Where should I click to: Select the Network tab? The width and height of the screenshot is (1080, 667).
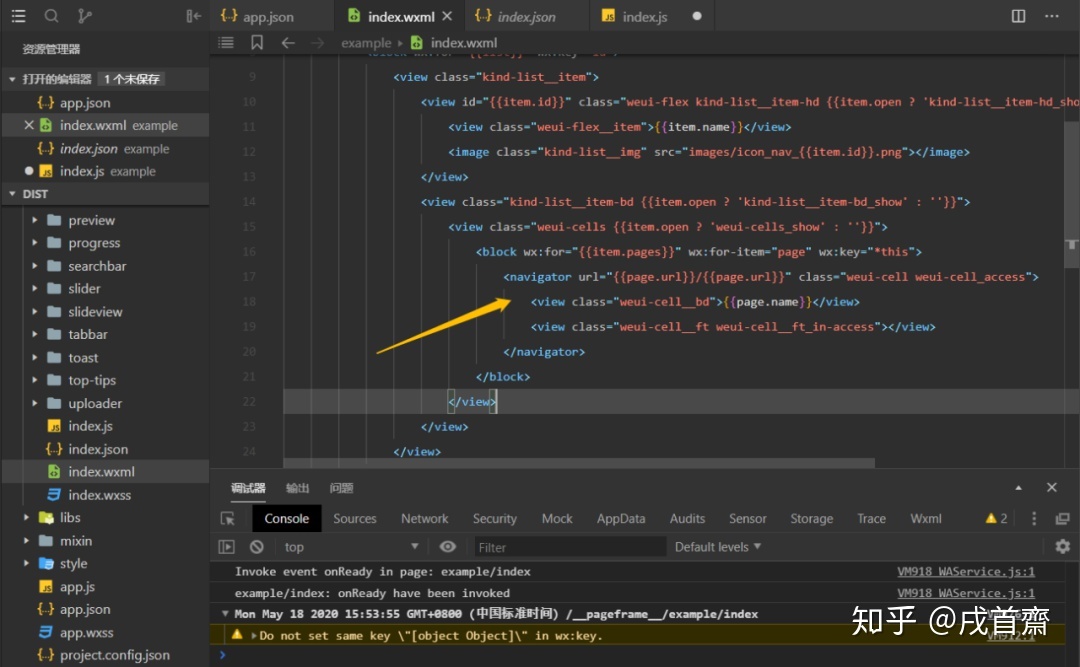424,519
